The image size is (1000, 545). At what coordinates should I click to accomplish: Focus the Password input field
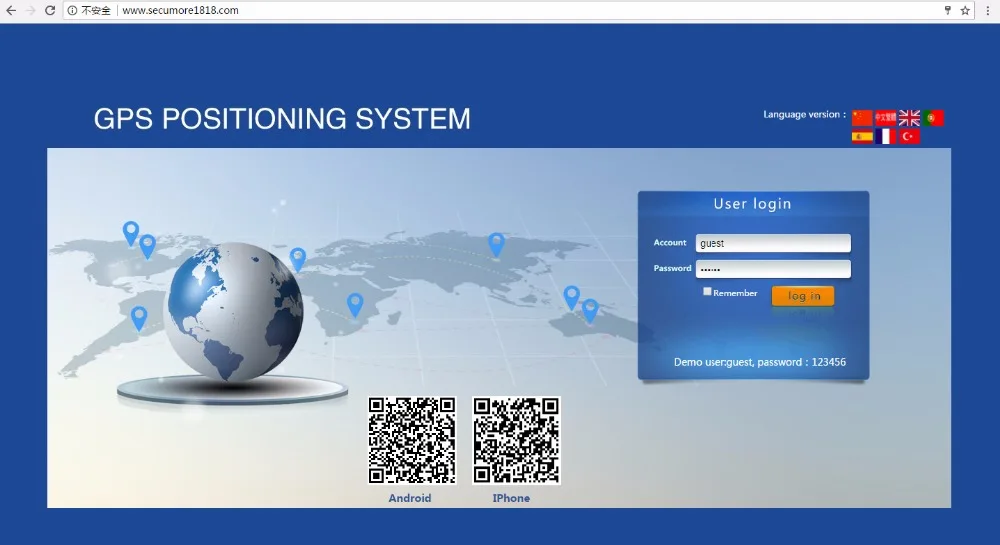tap(773, 269)
